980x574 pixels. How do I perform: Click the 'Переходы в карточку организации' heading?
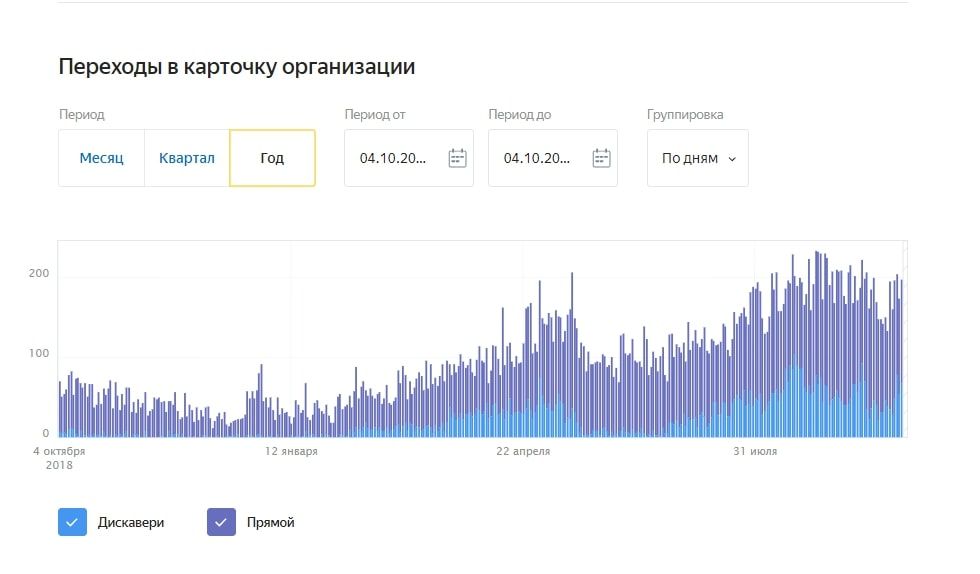coord(236,67)
